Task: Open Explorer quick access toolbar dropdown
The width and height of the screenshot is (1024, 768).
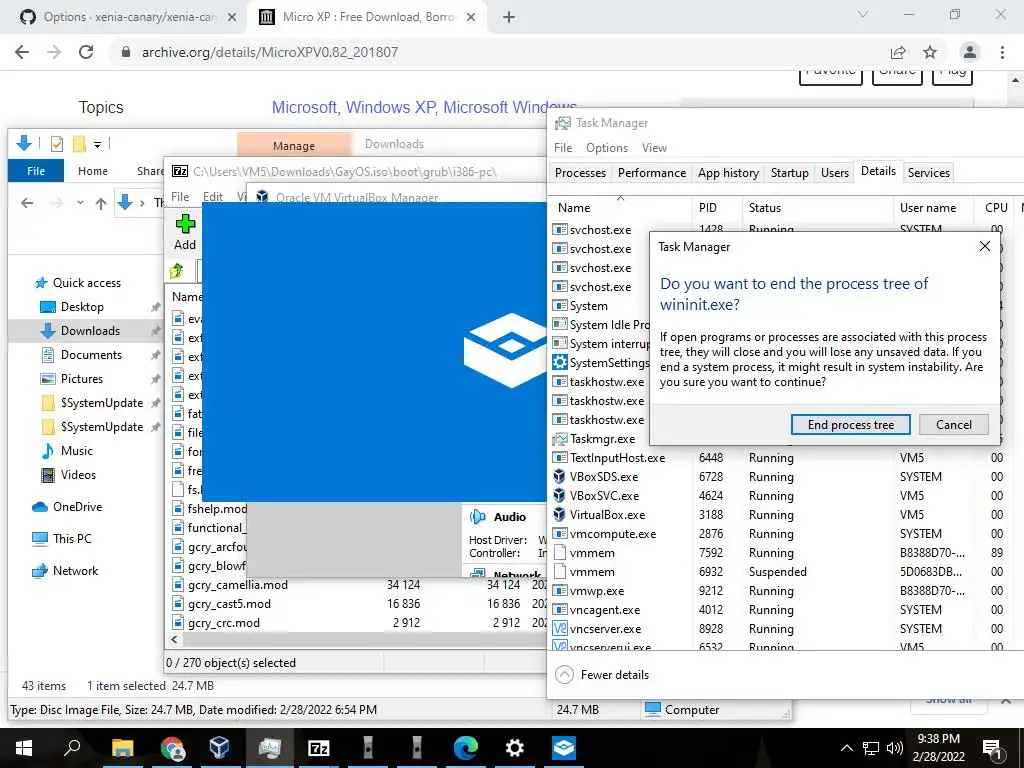Action: click(97, 144)
